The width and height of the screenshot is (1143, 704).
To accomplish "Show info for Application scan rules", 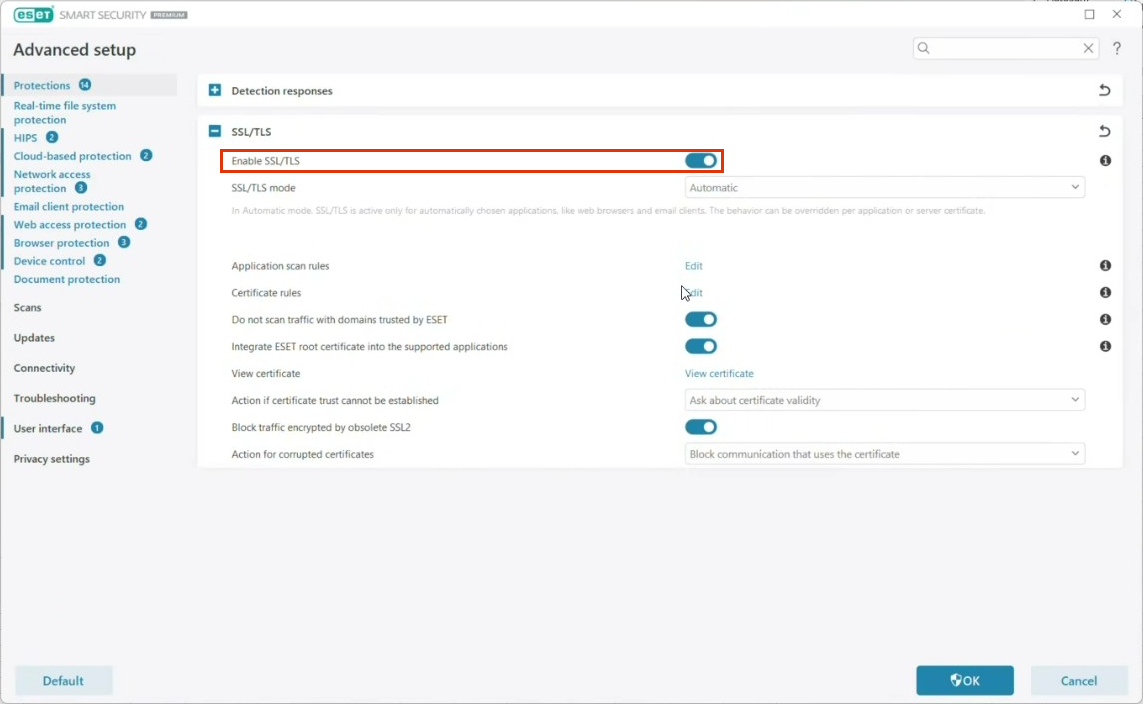I will [1105, 265].
